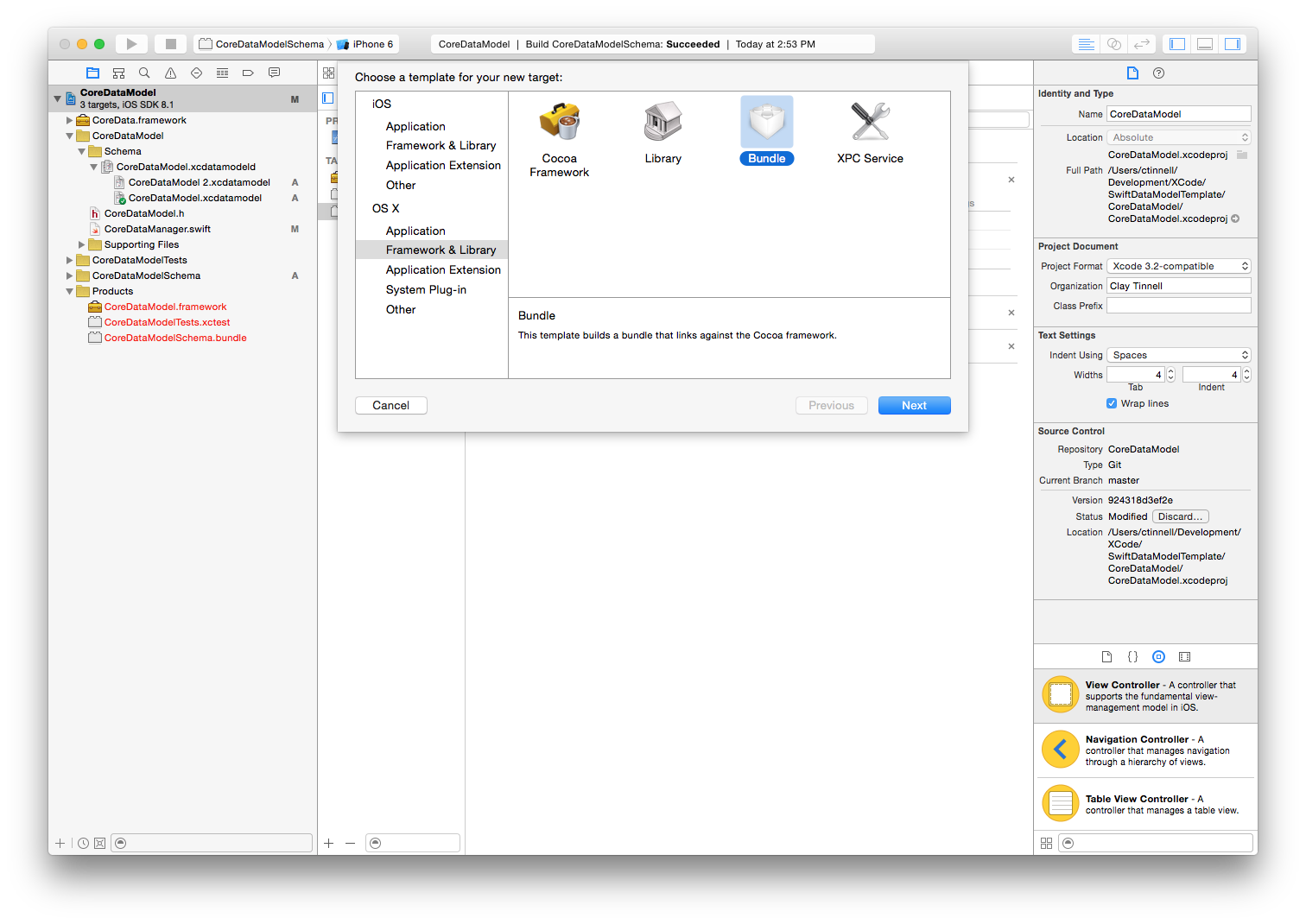This screenshot has height=924, width=1306.
Task: Select the Table View Controller library object
Action: pyautogui.click(x=1145, y=804)
